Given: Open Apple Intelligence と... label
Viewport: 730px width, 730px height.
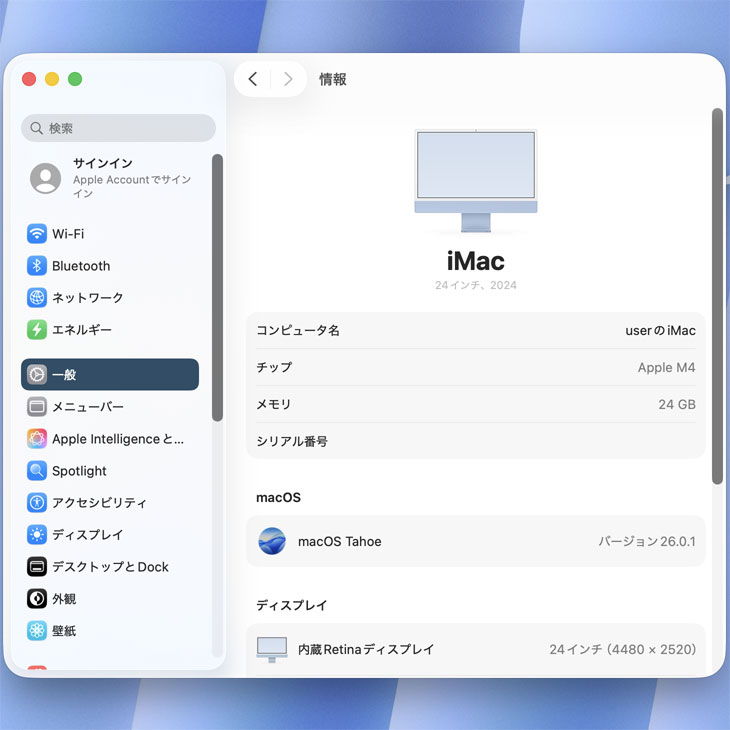Looking at the screenshot, I should pos(118,439).
